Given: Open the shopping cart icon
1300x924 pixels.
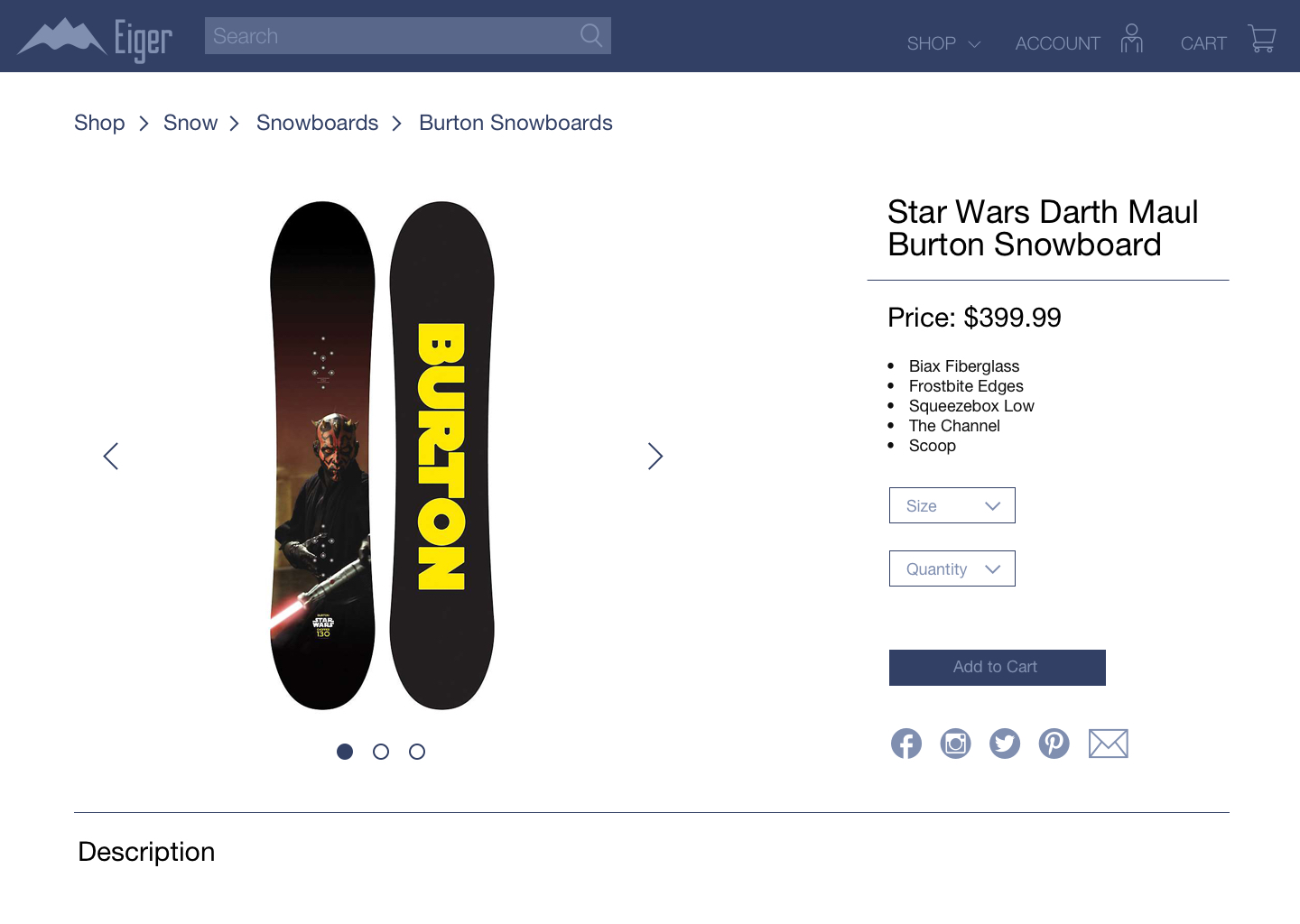Looking at the screenshot, I should click(x=1261, y=39).
